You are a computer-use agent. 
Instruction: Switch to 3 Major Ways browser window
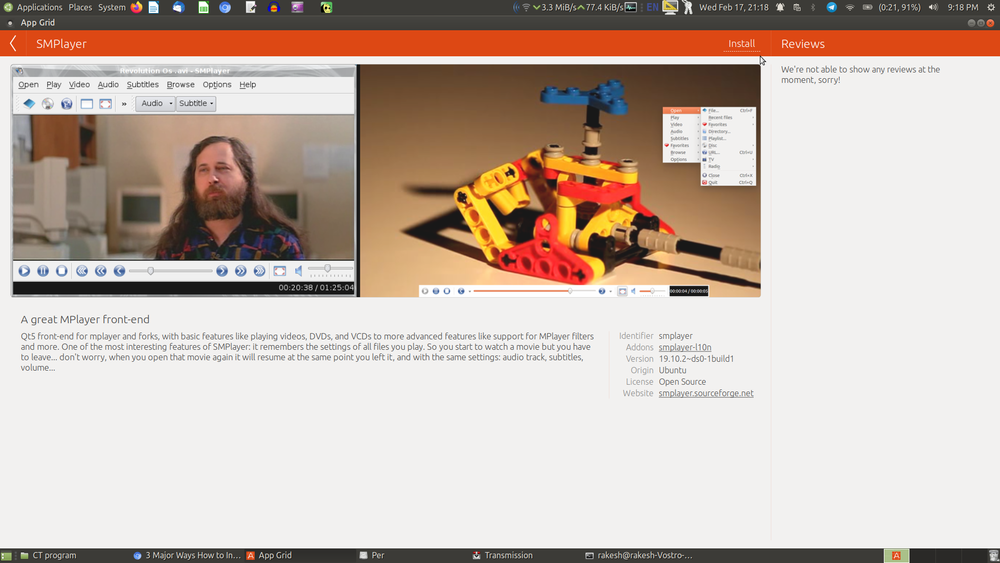tap(187, 555)
